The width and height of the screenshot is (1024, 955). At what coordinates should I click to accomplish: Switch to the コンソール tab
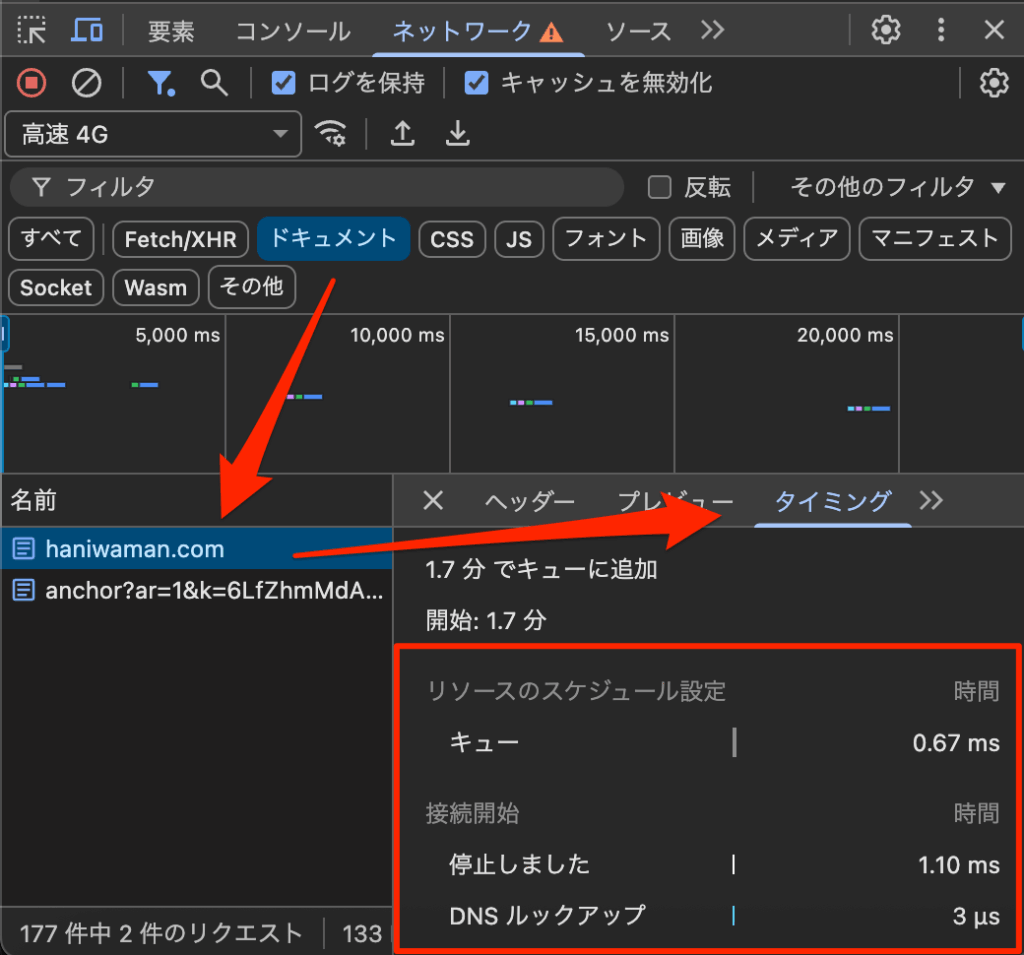[293, 31]
